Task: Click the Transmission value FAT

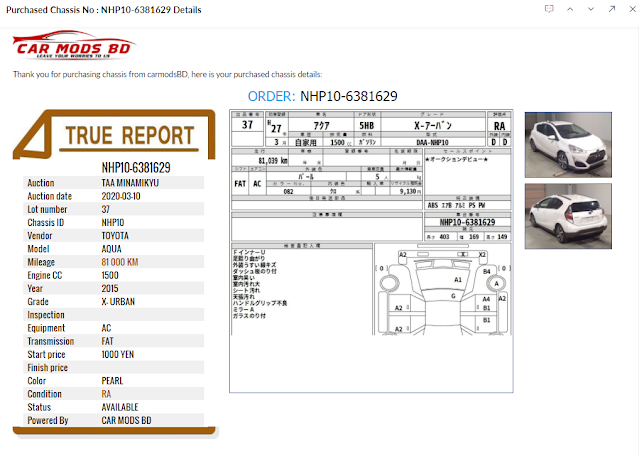Action: click(108, 341)
